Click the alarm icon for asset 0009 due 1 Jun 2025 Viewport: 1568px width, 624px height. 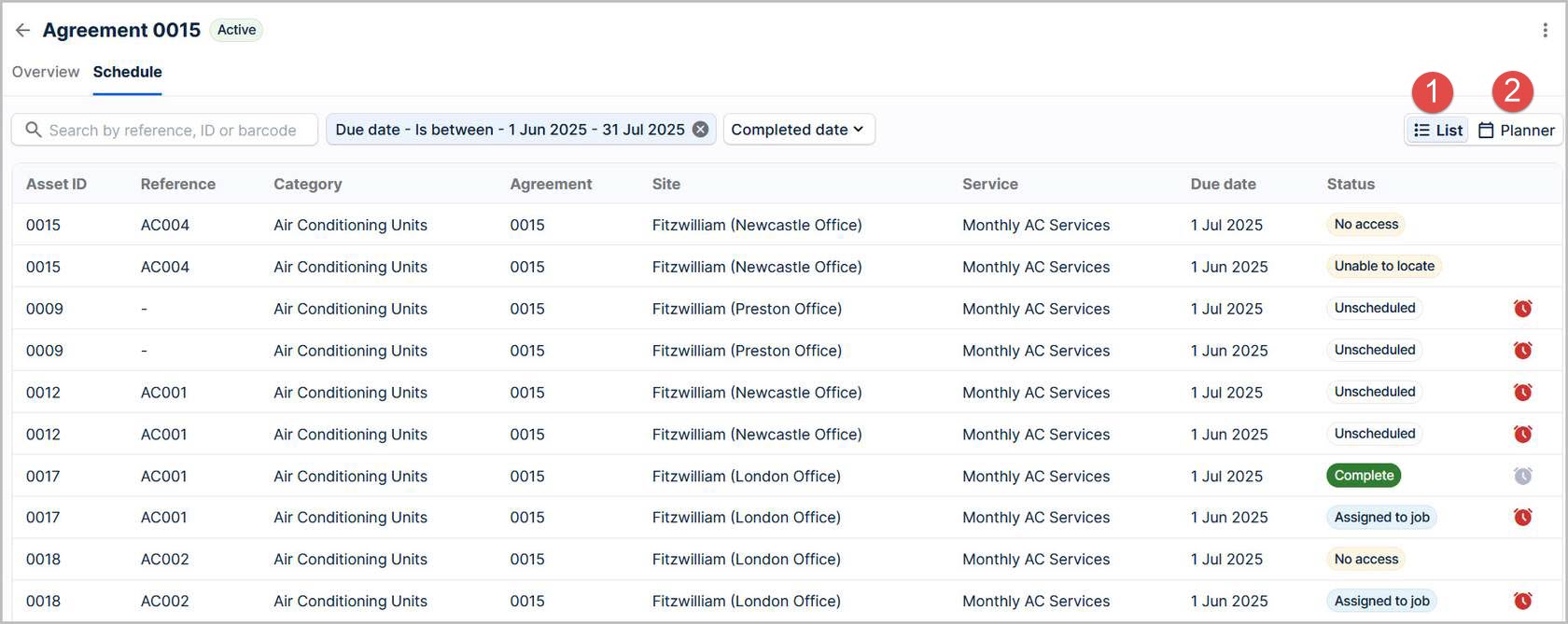coord(1522,350)
